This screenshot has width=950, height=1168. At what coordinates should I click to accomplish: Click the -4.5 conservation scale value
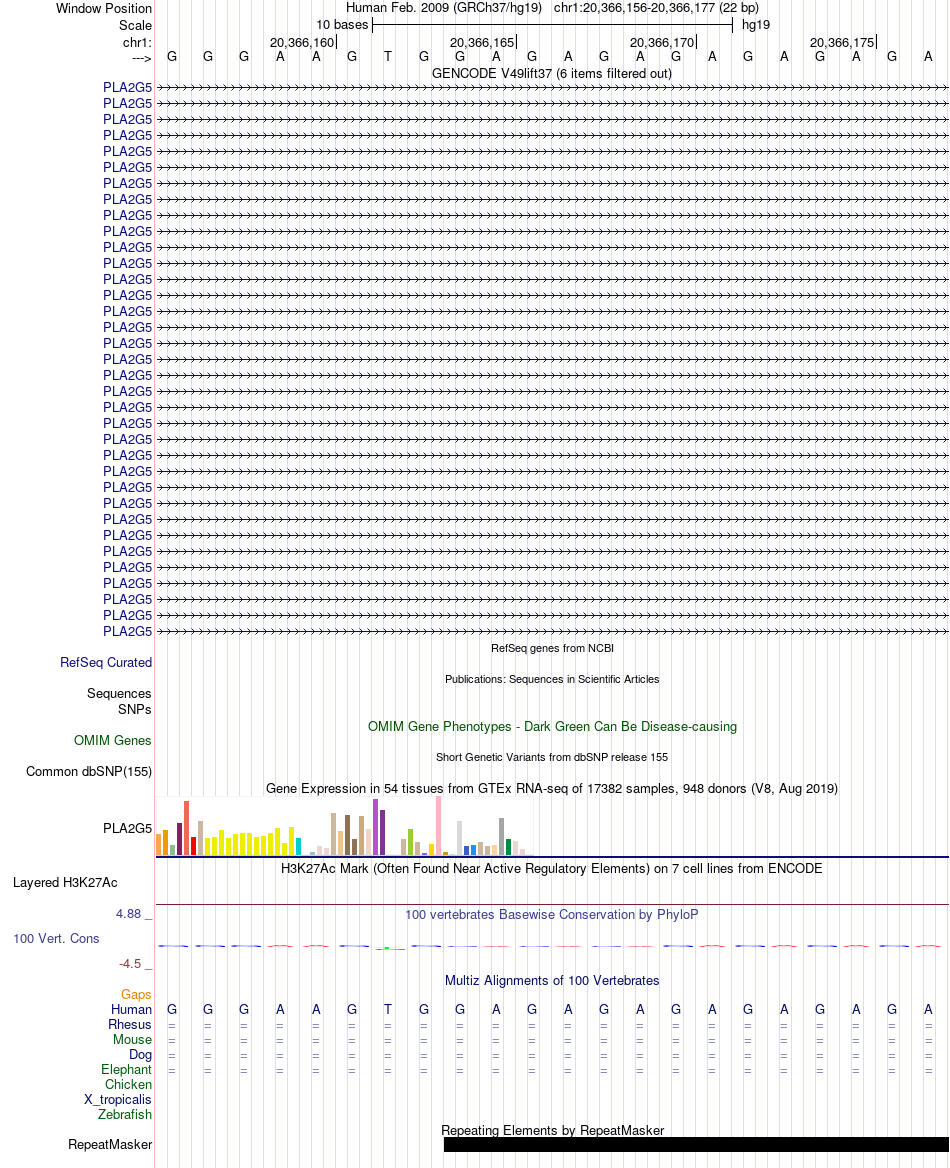click(130, 964)
